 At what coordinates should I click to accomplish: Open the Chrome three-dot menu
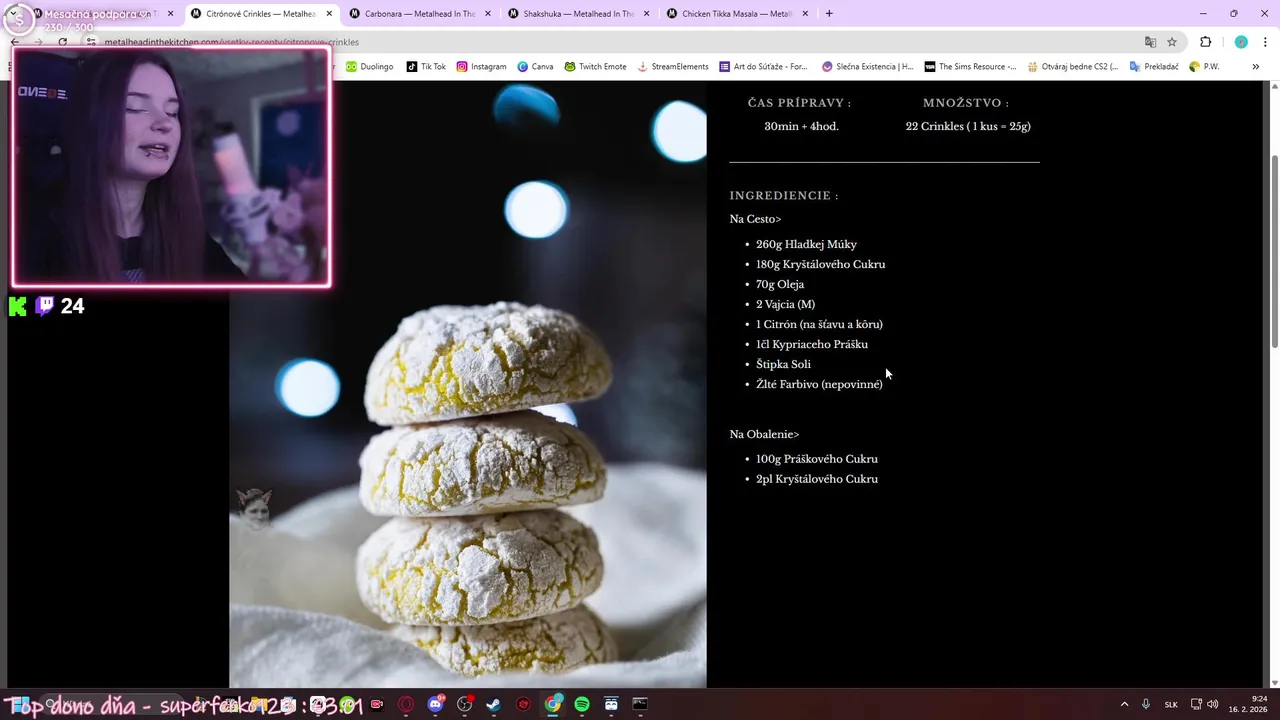(x=1264, y=42)
